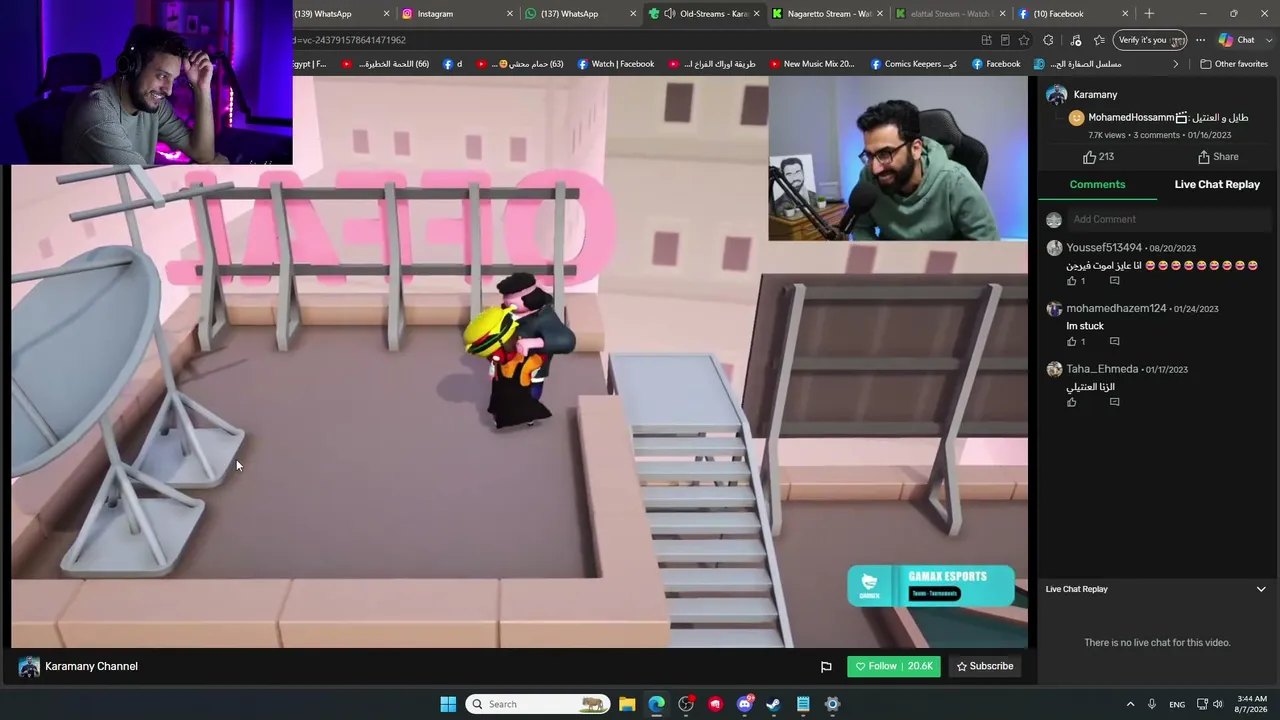The height and width of the screenshot is (720, 1280).
Task: Open Microsoft Edge from the taskbar
Action: (656, 704)
